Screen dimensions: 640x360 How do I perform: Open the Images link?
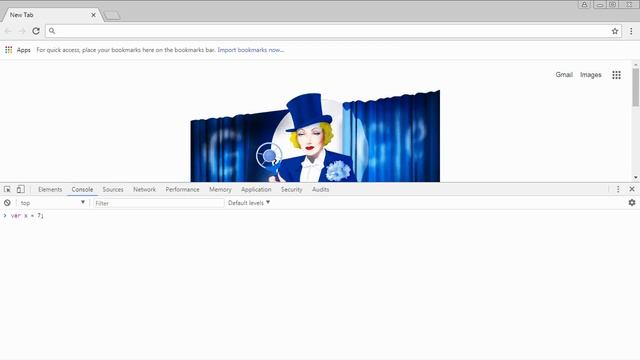pyautogui.click(x=591, y=75)
